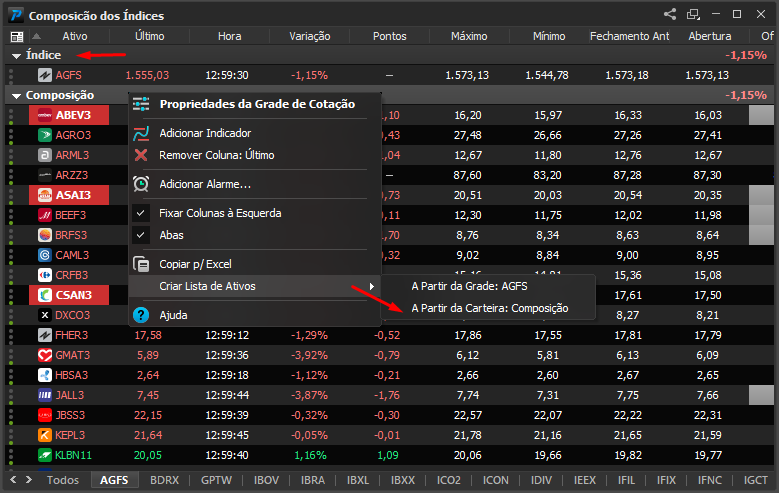This screenshot has height=493, width=779.
Task: Click the CAML3 company logo
Action: tap(45, 255)
